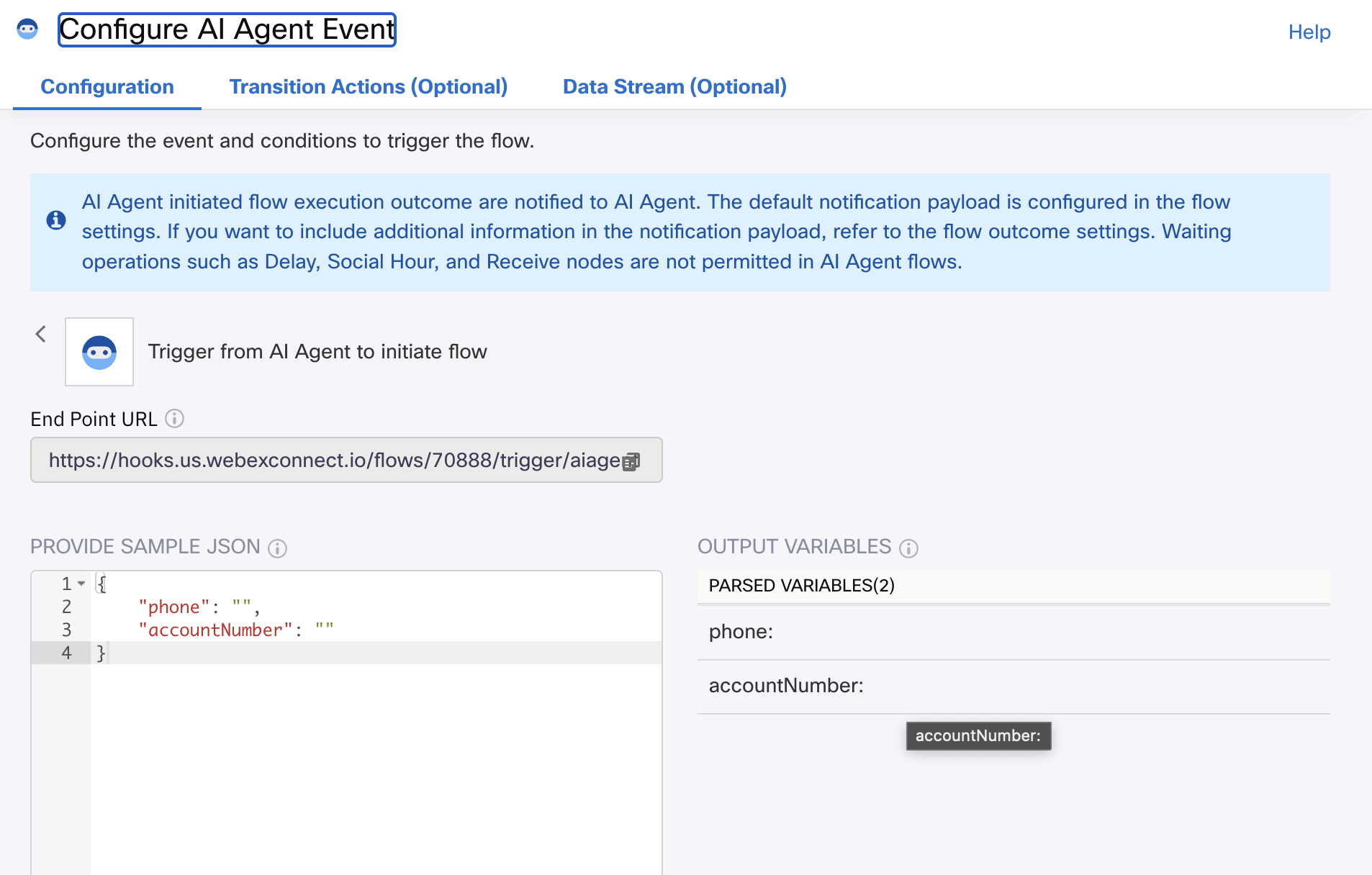Click the "phone" key in the JSON editor

(174, 607)
